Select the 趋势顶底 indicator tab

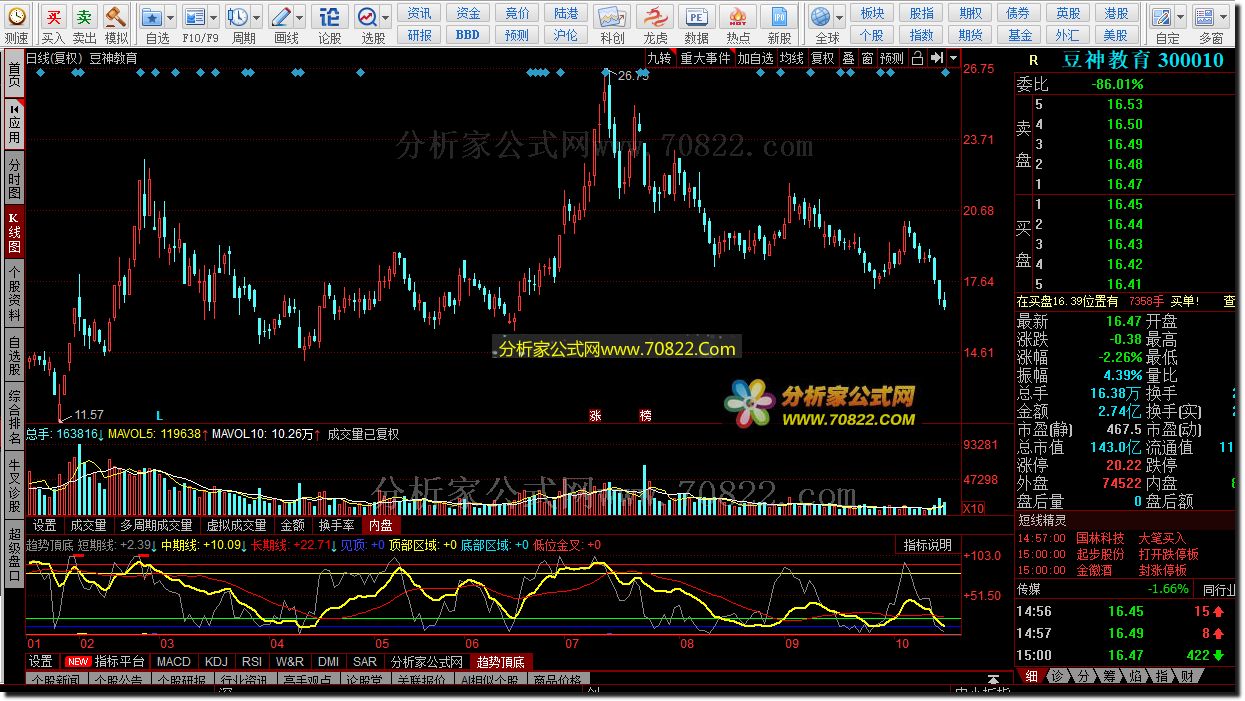[501, 662]
